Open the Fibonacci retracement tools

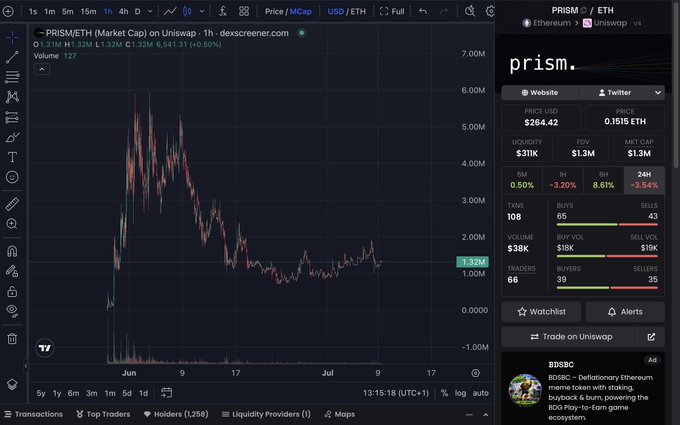(x=12, y=77)
